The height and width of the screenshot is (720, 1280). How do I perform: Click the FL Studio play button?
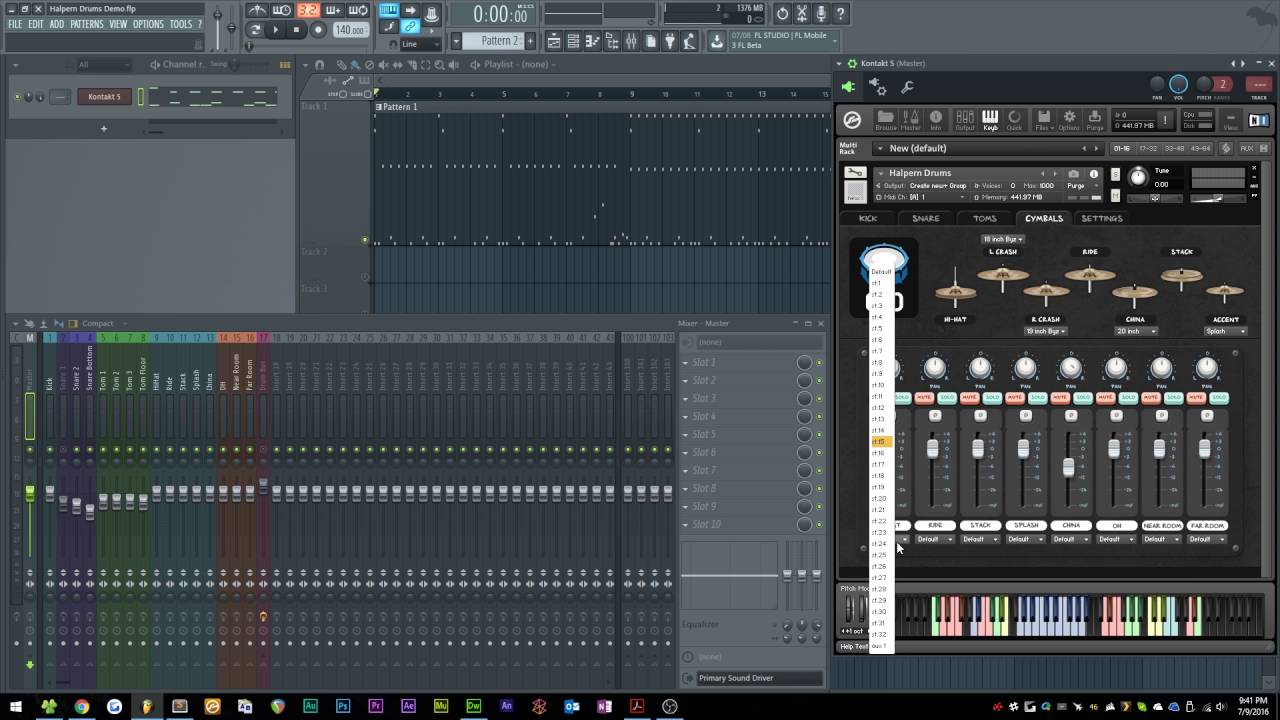(x=276, y=30)
